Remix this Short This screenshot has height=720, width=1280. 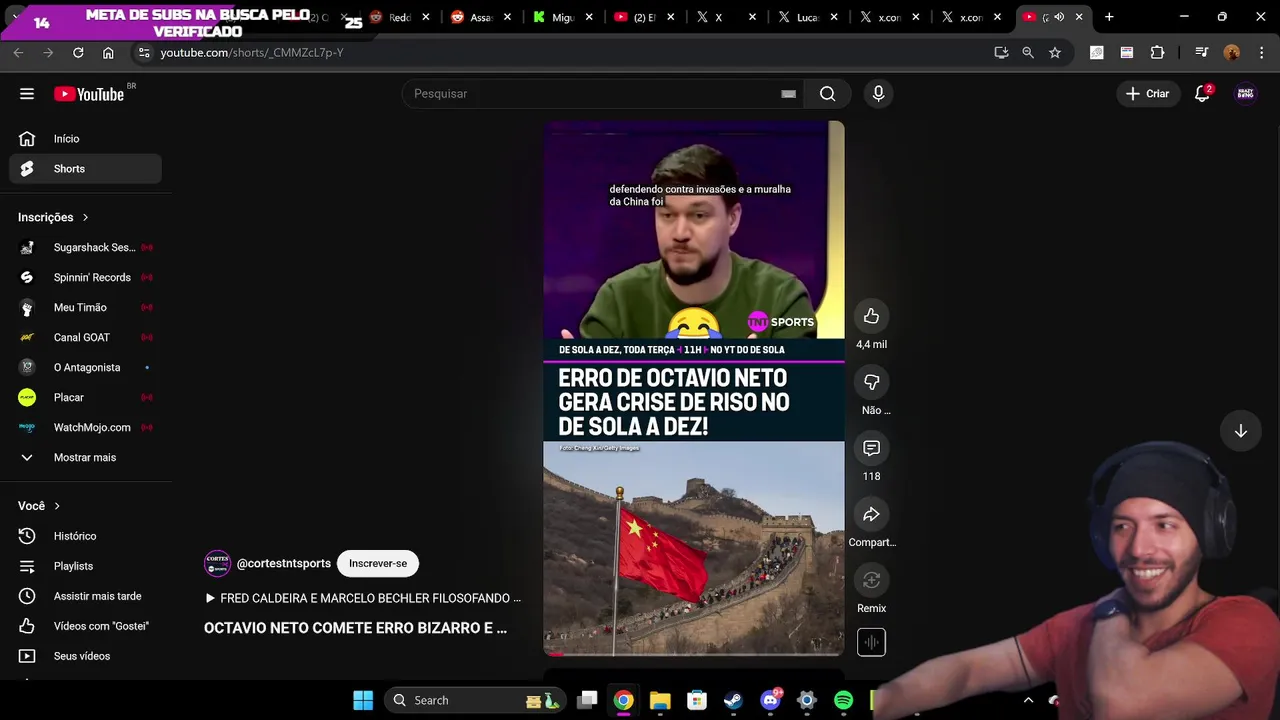[x=871, y=580]
